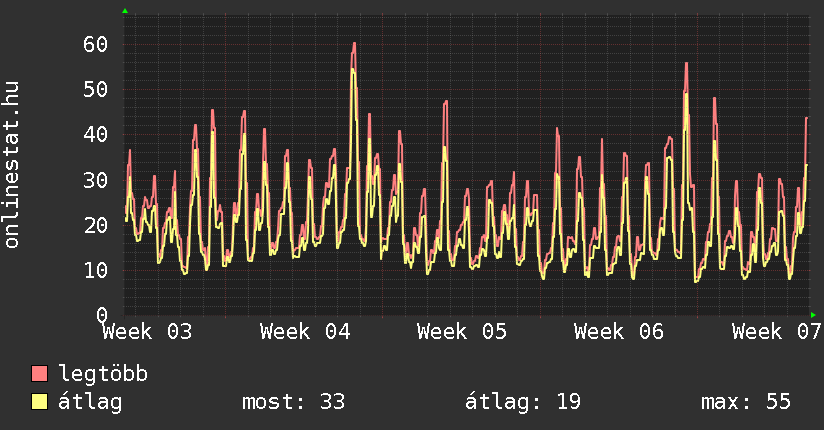824x430 pixels.
Task: Click the Week 04 axis label
Action: click(305, 331)
